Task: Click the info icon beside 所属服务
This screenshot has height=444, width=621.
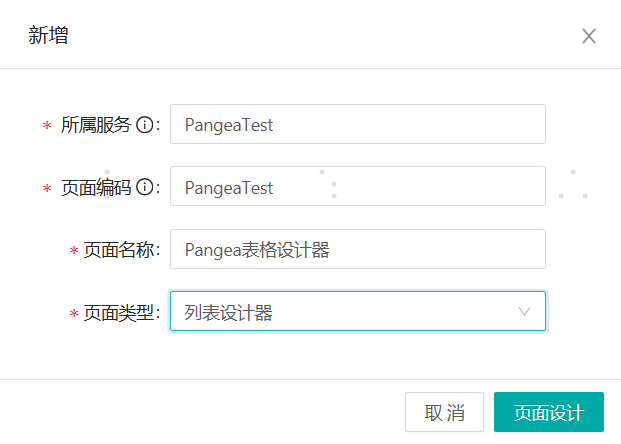Action: click(x=144, y=125)
